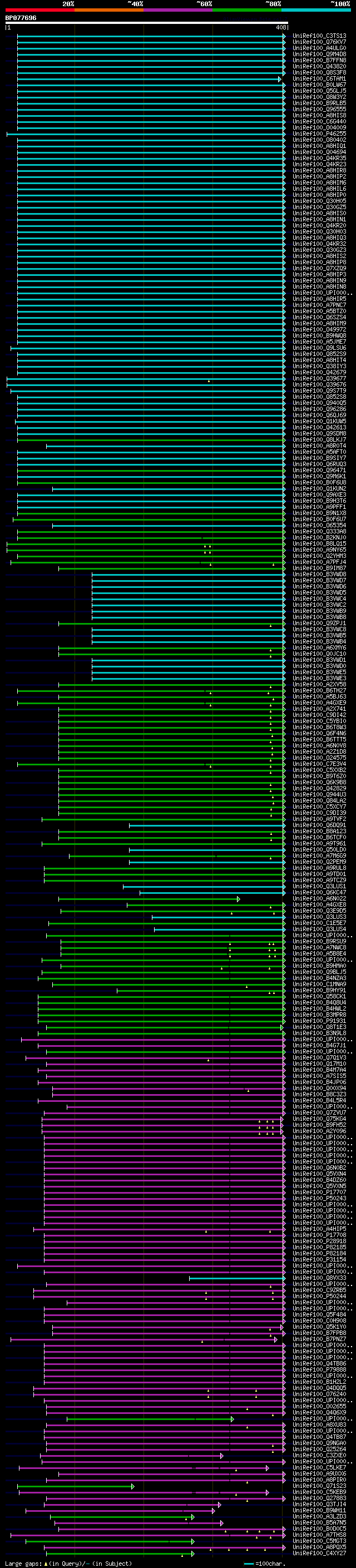Screen dimensions: 356x1568
Task: Select the UniRef100_B9IM87 label
Action: click(x=319, y=568)
